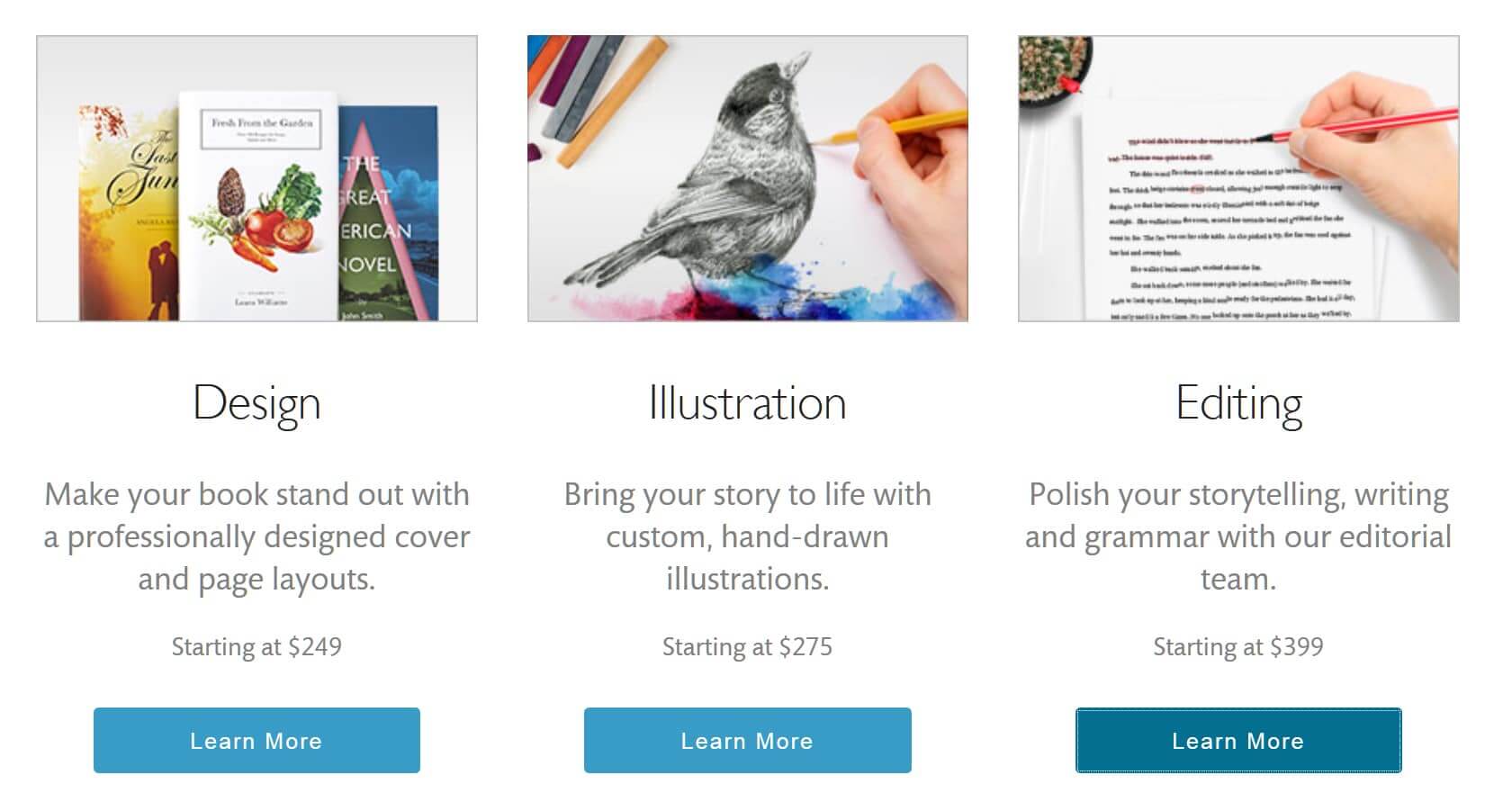The height and width of the screenshot is (802, 1512).
Task: Click the 'Starting at $249' price text
Action: click(256, 646)
